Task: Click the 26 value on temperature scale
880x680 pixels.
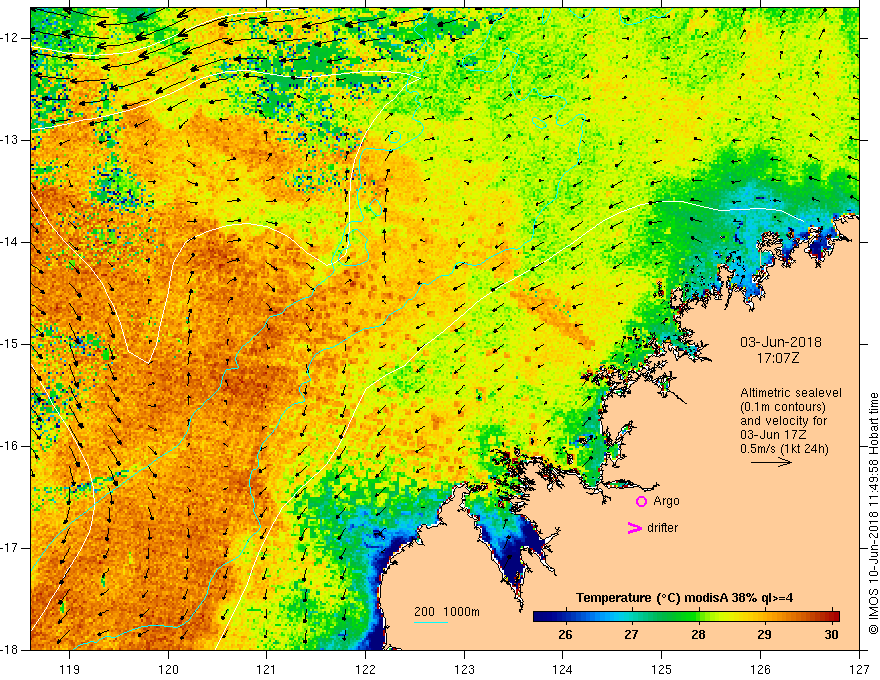Action: 565,635
